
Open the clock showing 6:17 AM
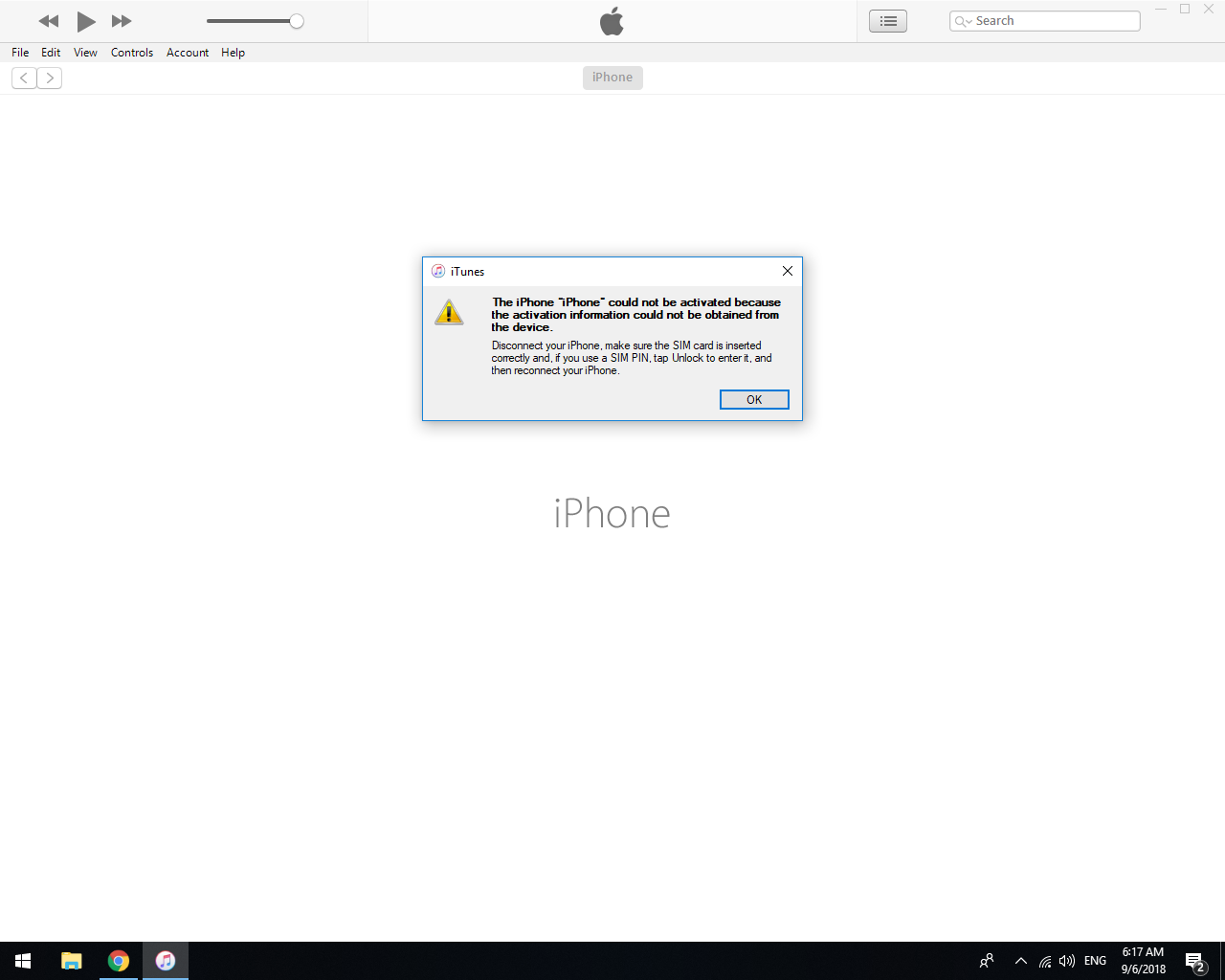pyautogui.click(x=1144, y=961)
